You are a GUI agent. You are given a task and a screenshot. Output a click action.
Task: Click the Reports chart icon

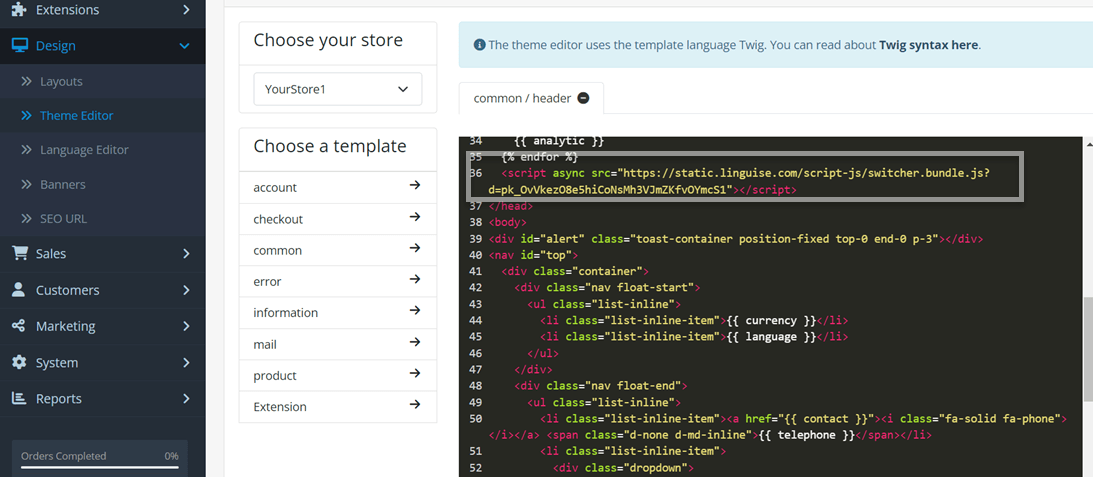click(19, 398)
